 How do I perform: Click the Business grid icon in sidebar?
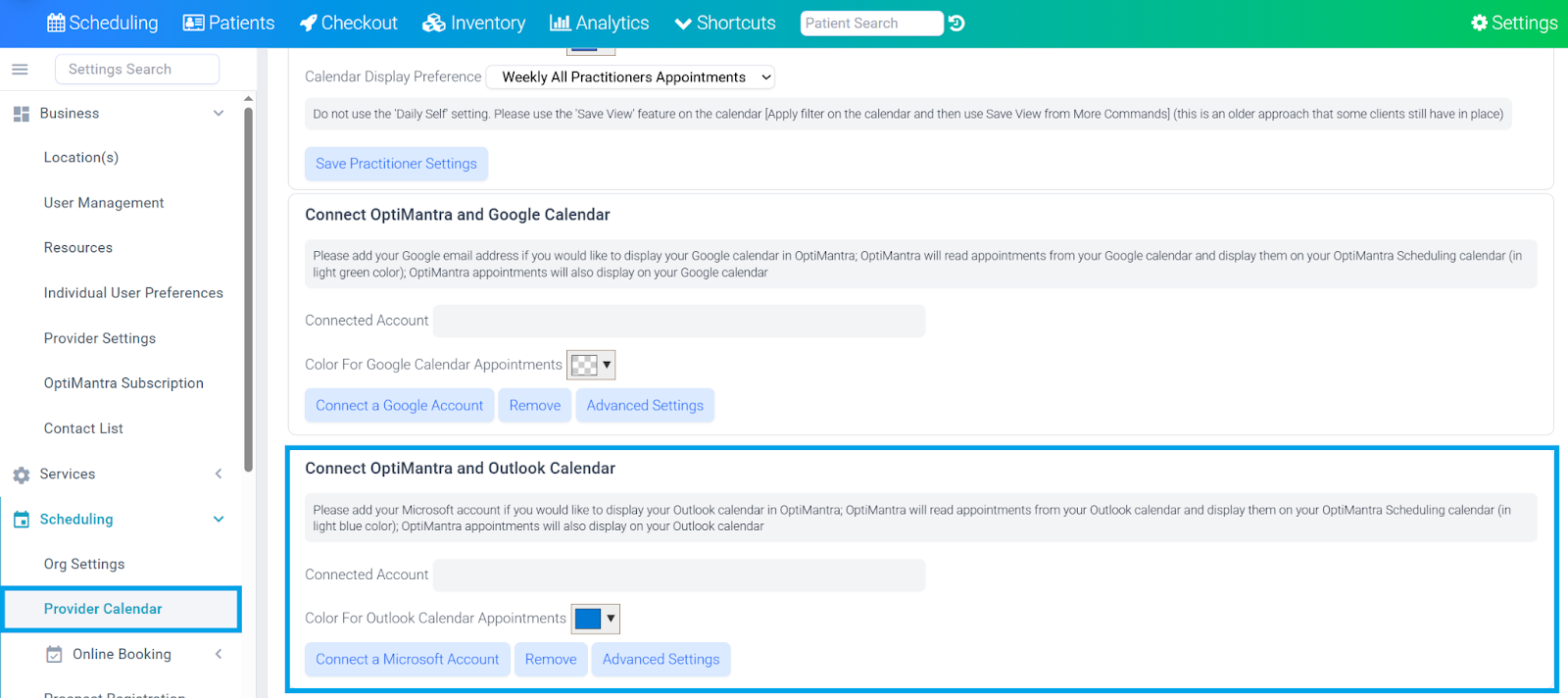(x=22, y=114)
